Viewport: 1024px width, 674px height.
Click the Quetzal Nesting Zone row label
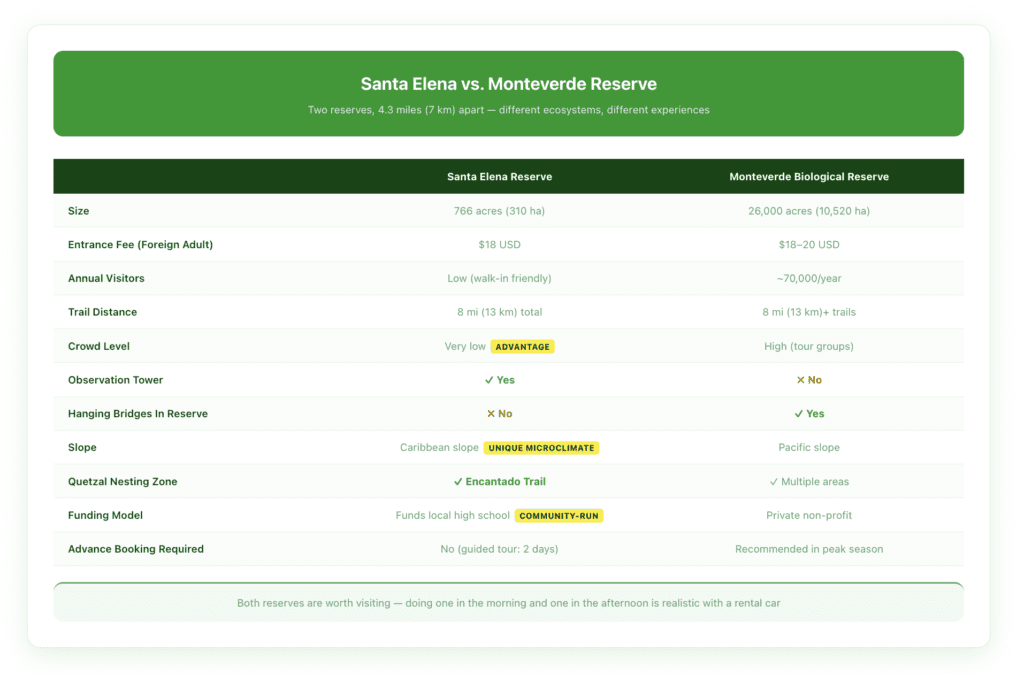(x=122, y=482)
